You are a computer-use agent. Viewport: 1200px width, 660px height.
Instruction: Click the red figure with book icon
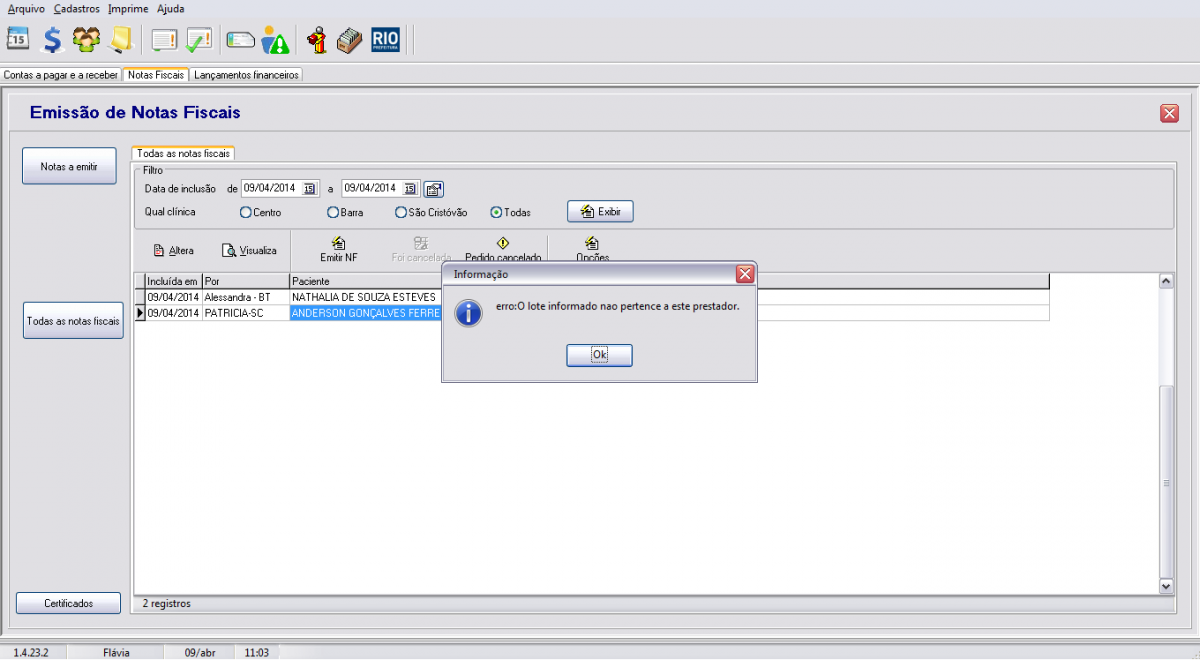pyautogui.click(x=317, y=40)
